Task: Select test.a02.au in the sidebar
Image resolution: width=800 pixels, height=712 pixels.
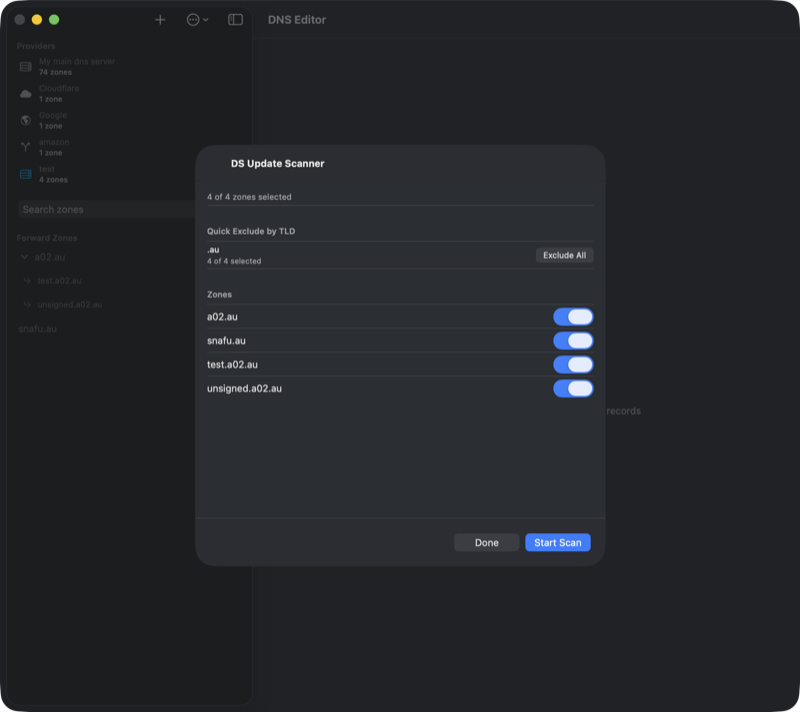Action: [60, 281]
